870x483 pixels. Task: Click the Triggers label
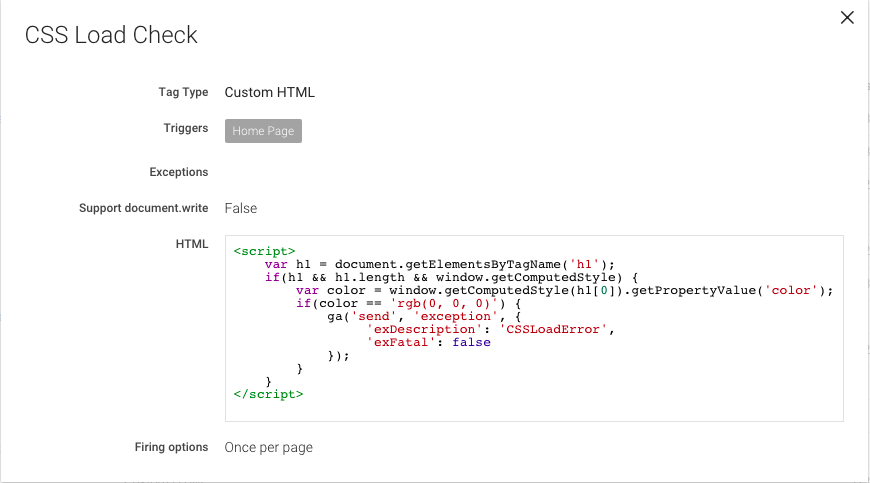click(x=185, y=128)
